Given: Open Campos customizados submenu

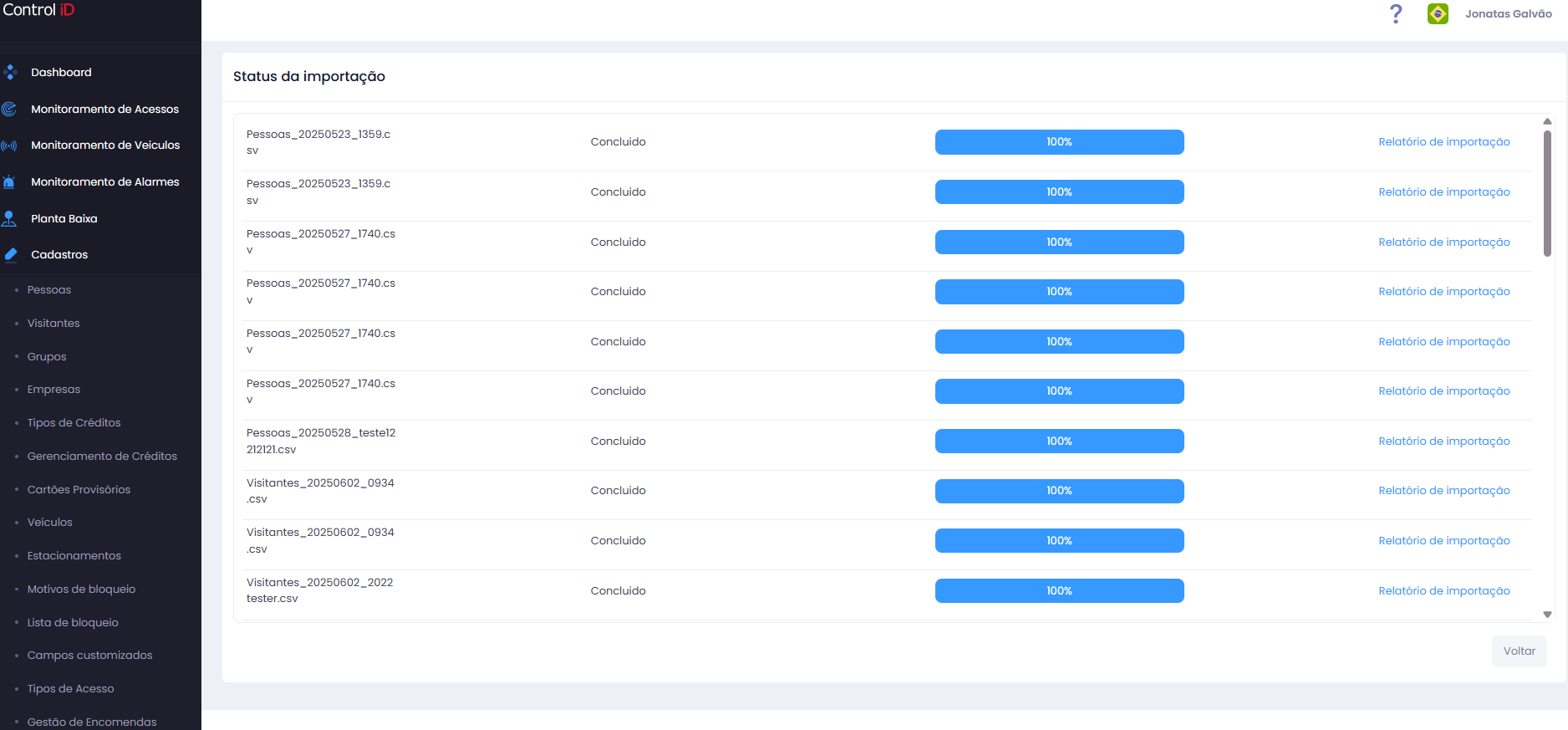Looking at the screenshot, I should point(89,656).
